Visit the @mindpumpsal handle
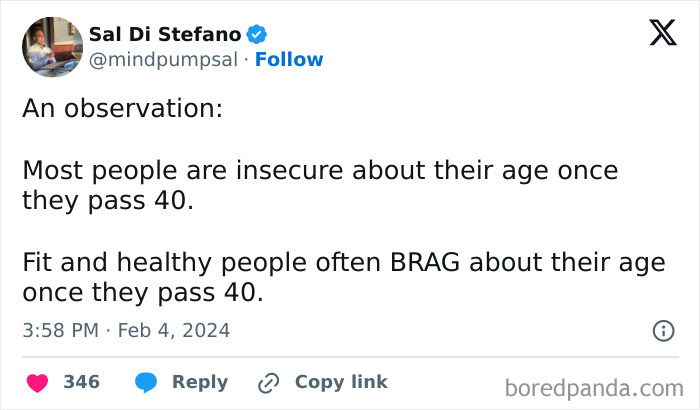Image resolution: width=700 pixels, height=410 pixels. coord(163,59)
